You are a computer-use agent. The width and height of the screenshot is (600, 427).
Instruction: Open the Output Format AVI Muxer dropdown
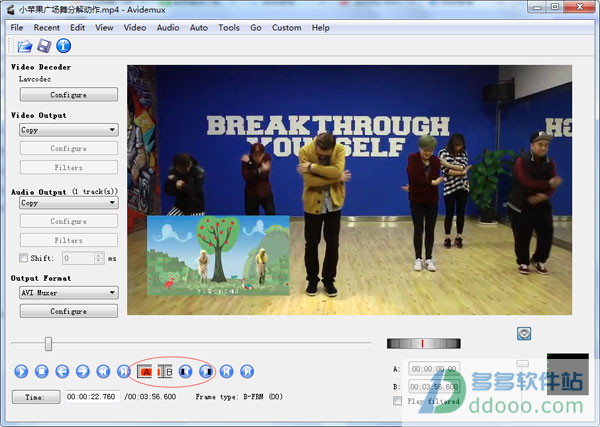(69, 293)
